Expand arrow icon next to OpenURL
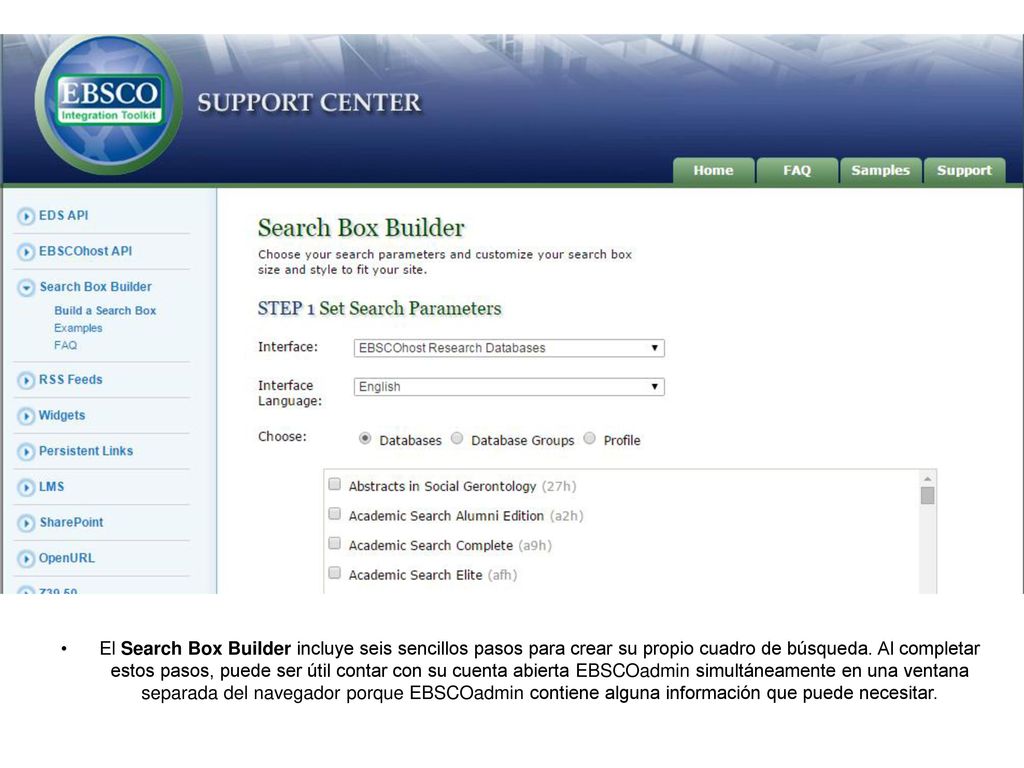The height and width of the screenshot is (768, 1024). [x=26, y=559]
